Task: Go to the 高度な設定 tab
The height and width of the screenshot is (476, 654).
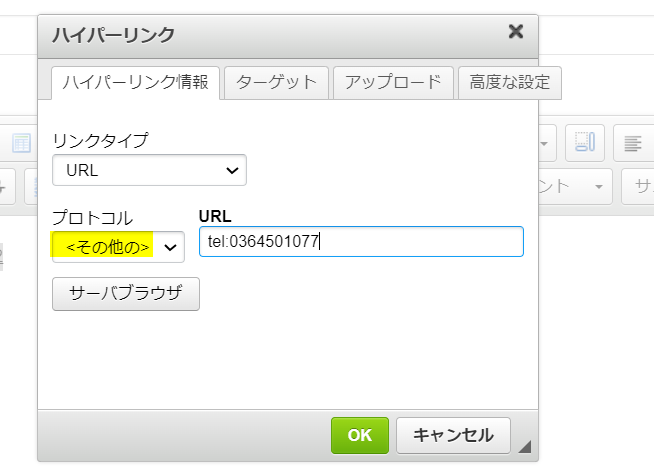Action: pos(510,82)
